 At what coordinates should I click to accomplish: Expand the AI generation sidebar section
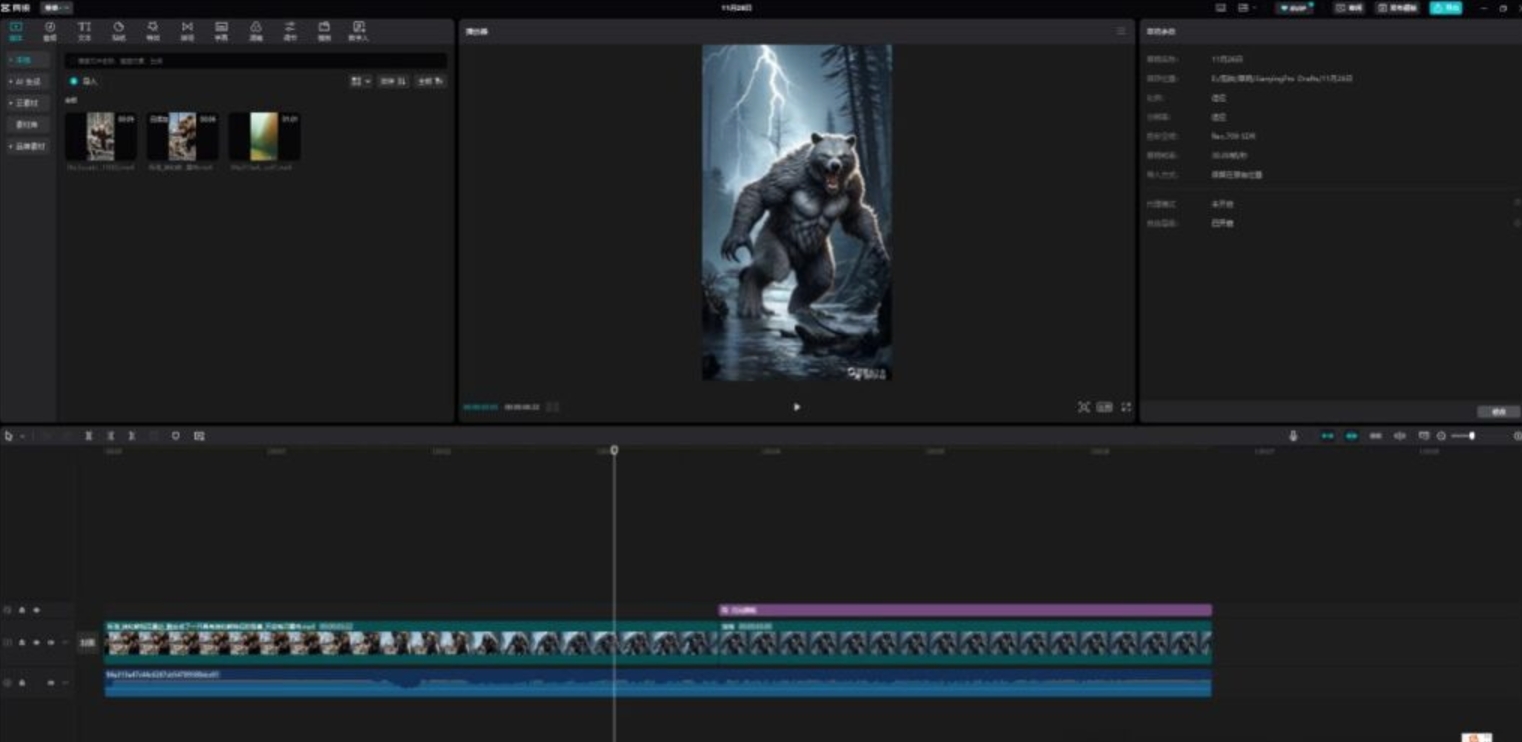[27, 82]
